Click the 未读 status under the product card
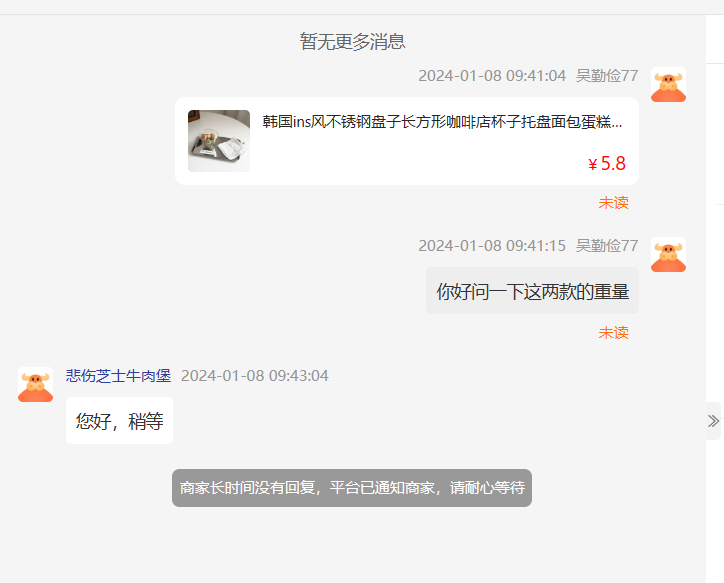Image resolution: width=724 pixels, height=583 pixels. (x=614, y=203)
